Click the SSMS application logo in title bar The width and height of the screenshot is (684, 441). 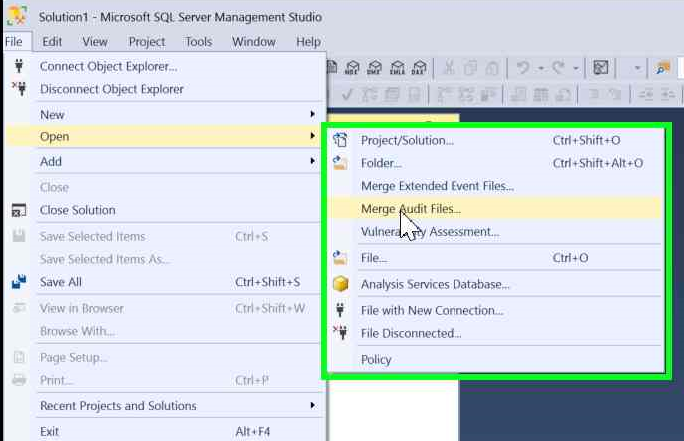pyautogui.click(x=17, y=16)
